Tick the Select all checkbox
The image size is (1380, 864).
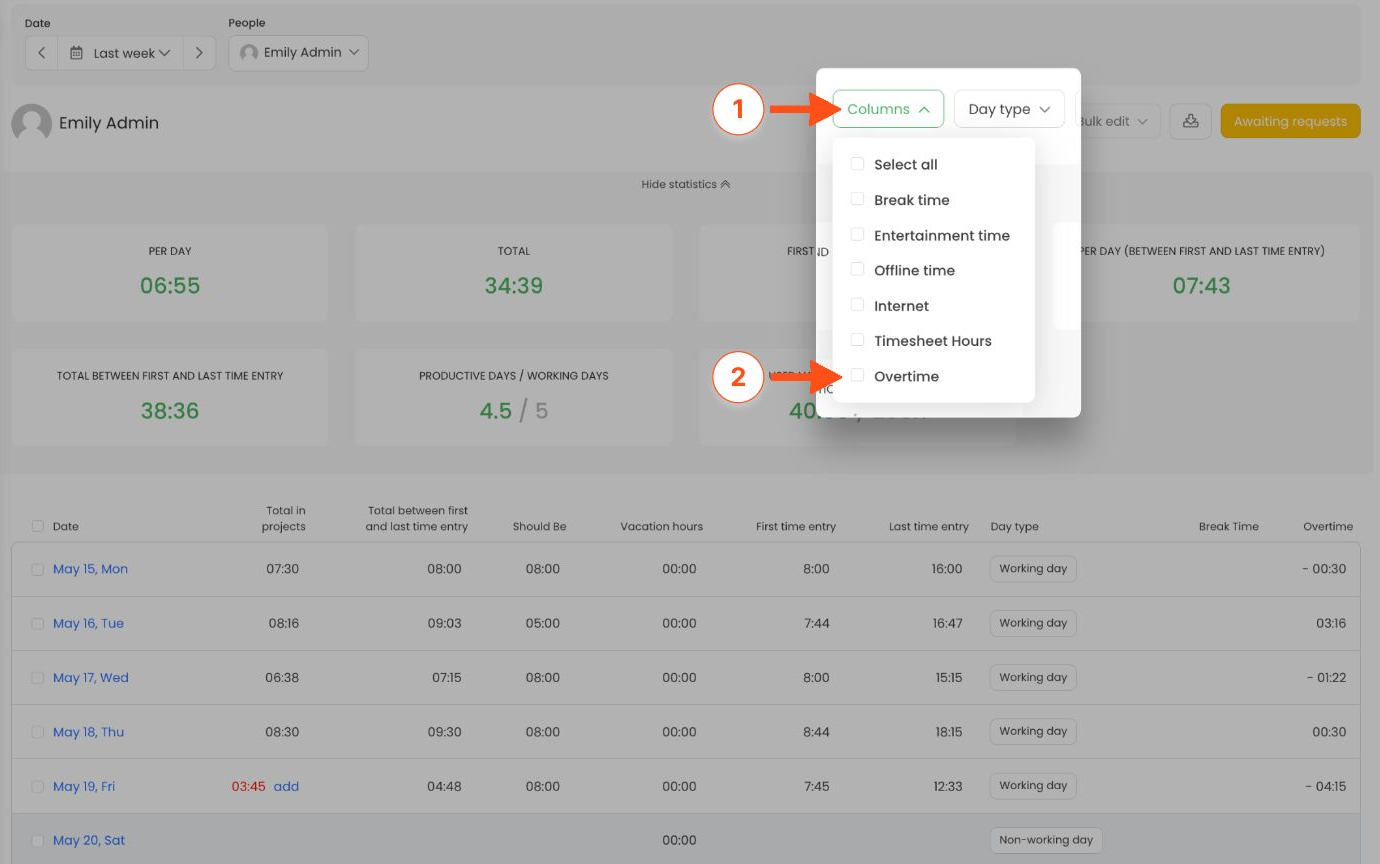[x=857, y=164]
